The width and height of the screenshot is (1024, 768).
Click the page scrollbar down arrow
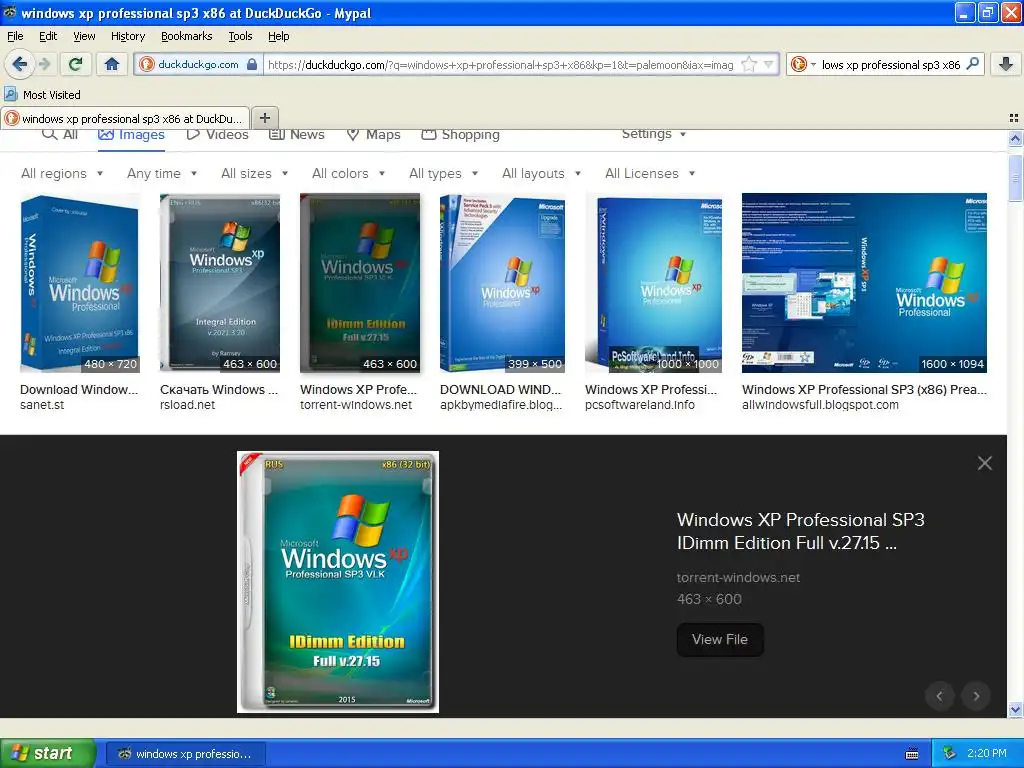click(x=1015, y=710)
